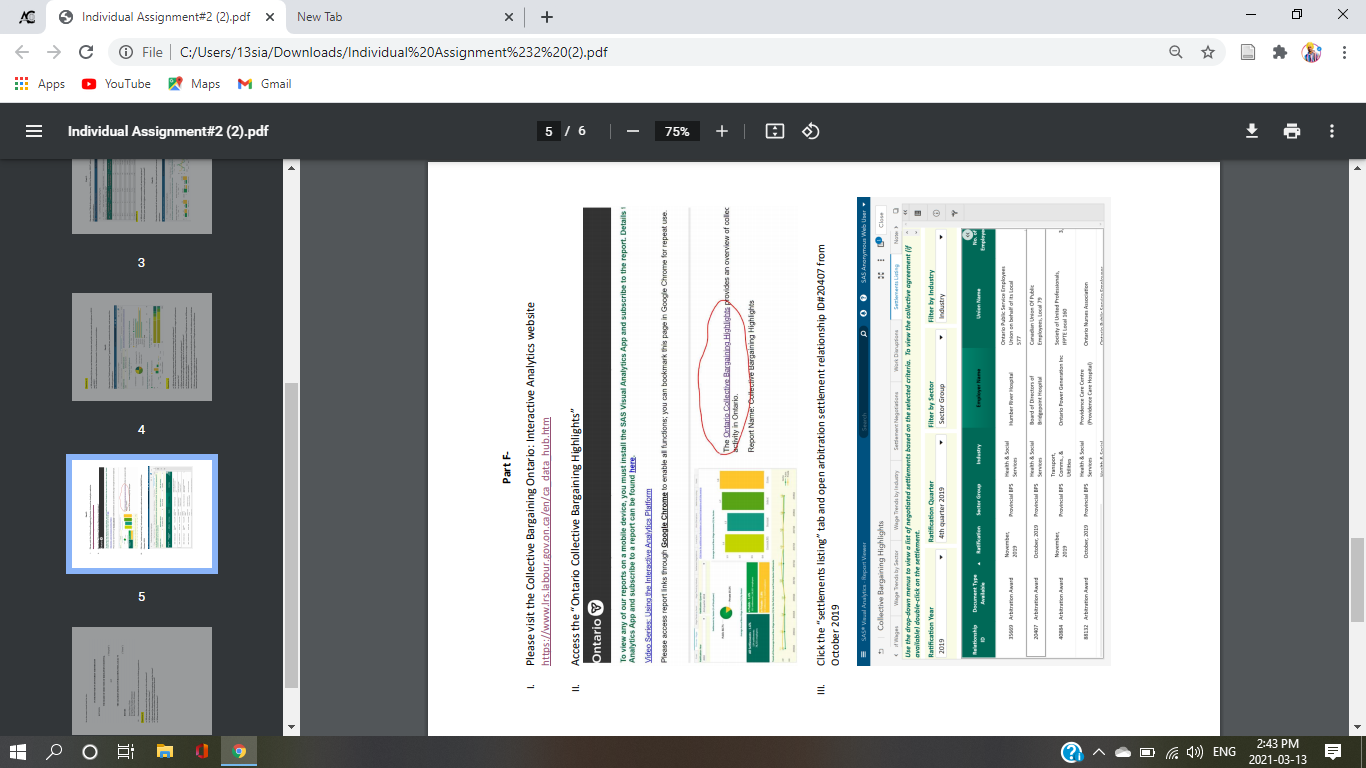The image size is (1366, 768).
Task: Open a new tab with the plus button
Action: [547, 17]
